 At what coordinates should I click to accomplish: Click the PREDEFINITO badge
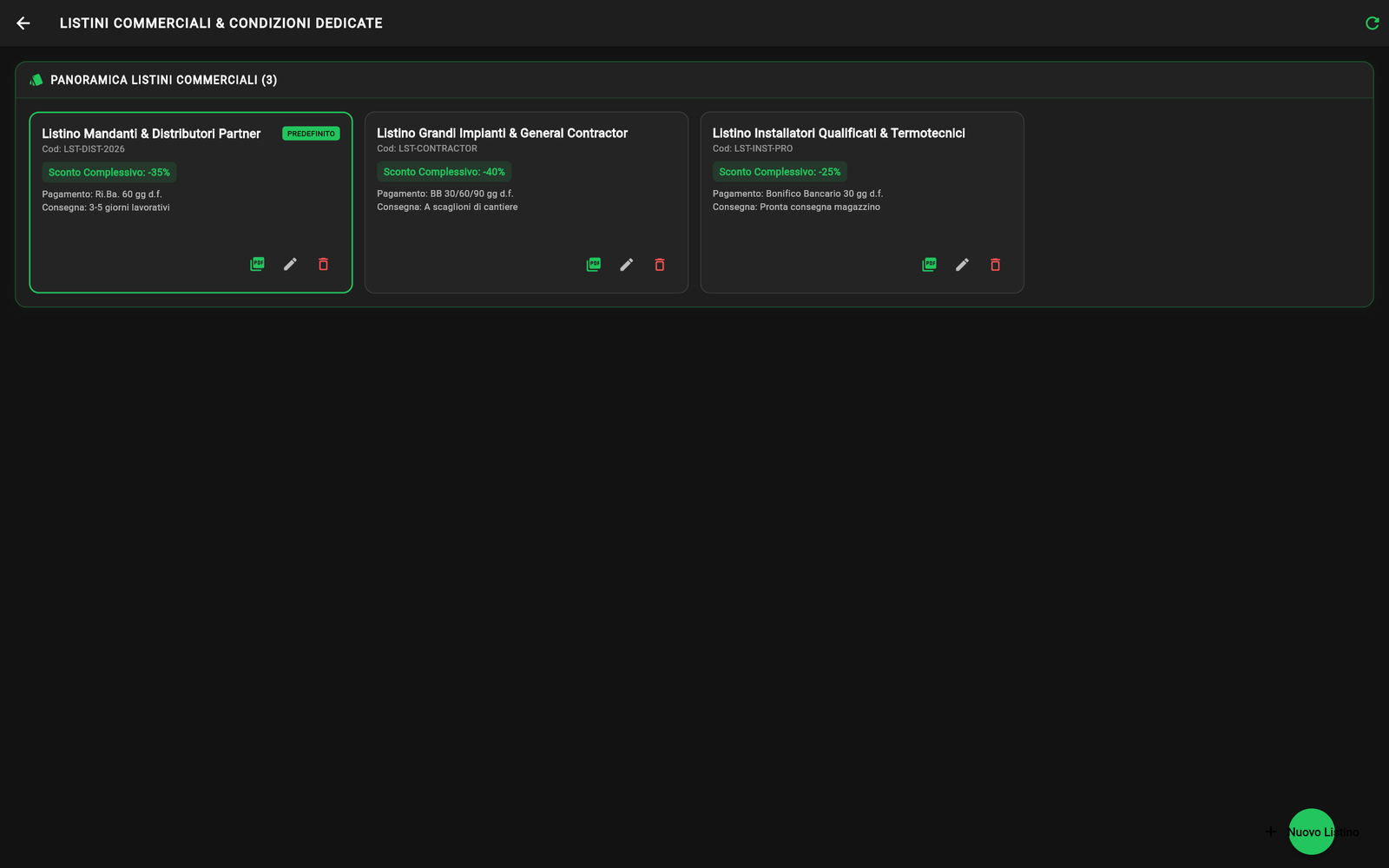pos(311,134)
